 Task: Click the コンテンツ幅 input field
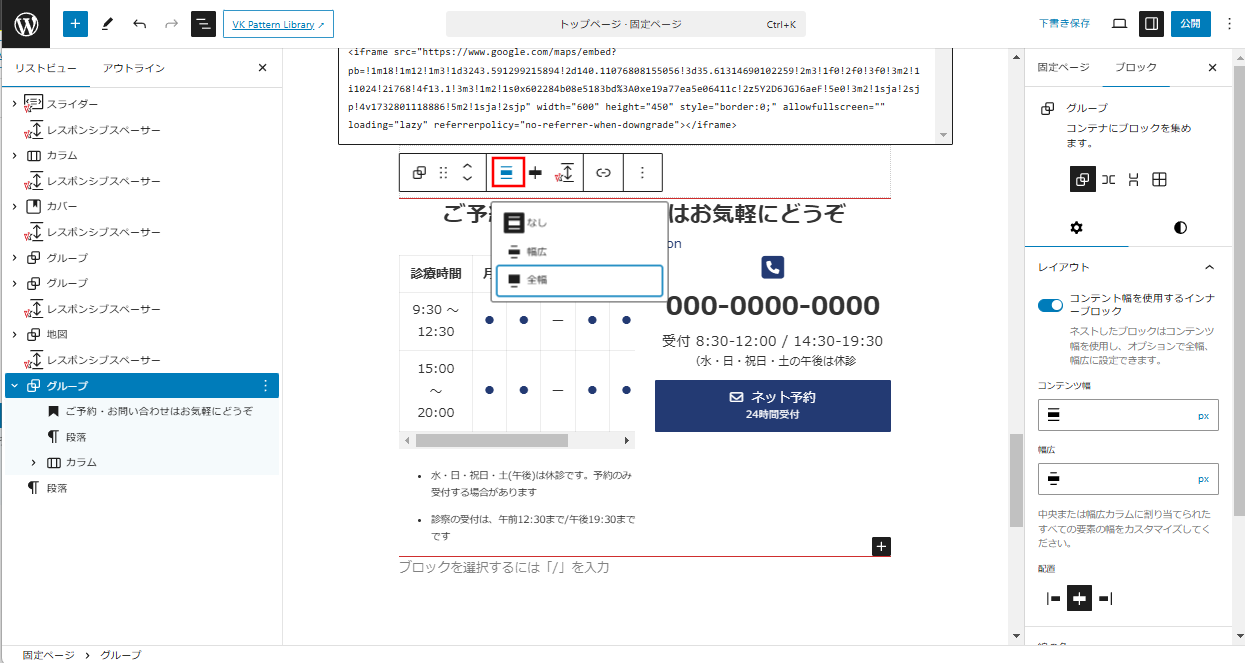click(1115, 415)
